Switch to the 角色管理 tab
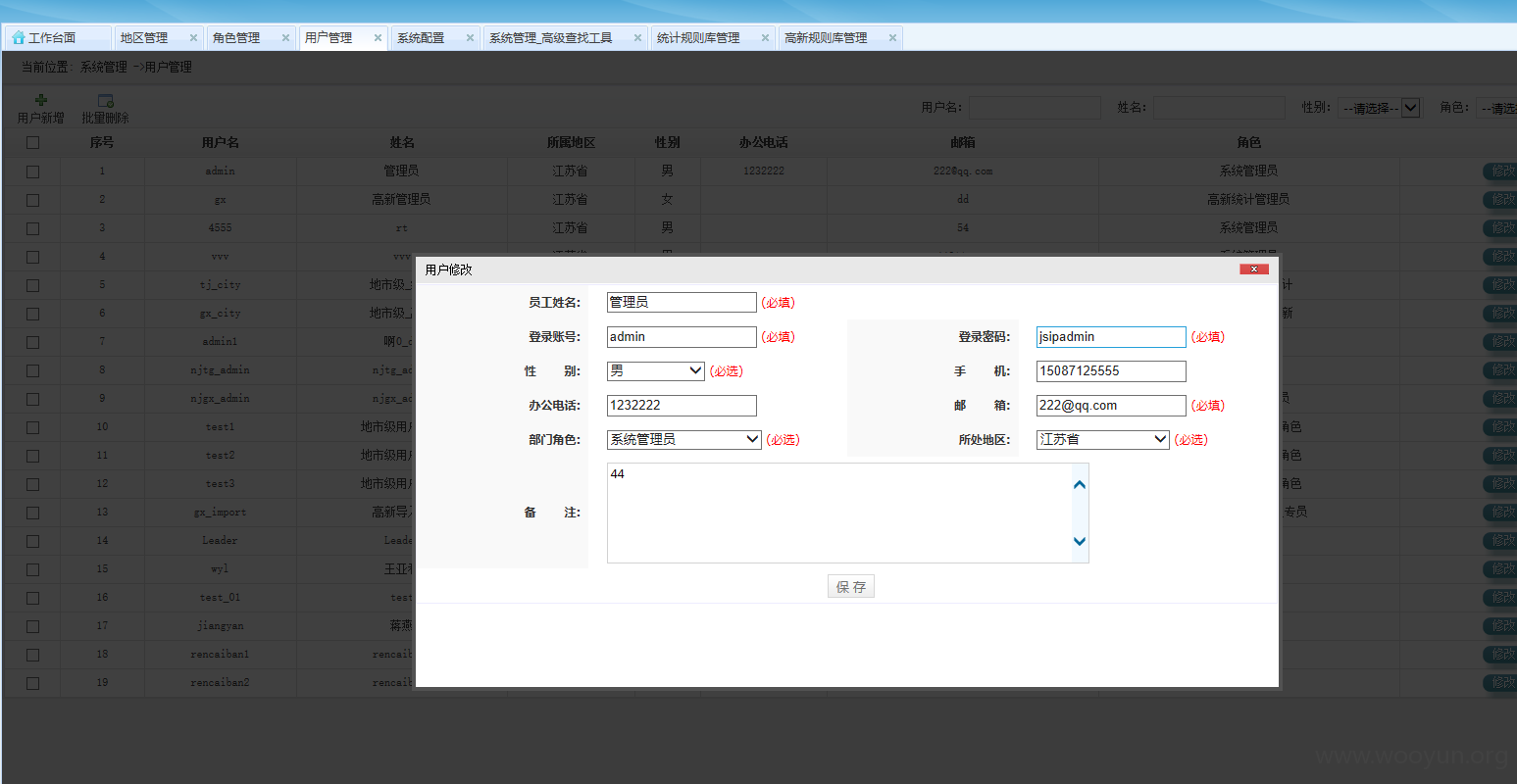Viewport: 1517px width, 784px height. pos(236,38)
